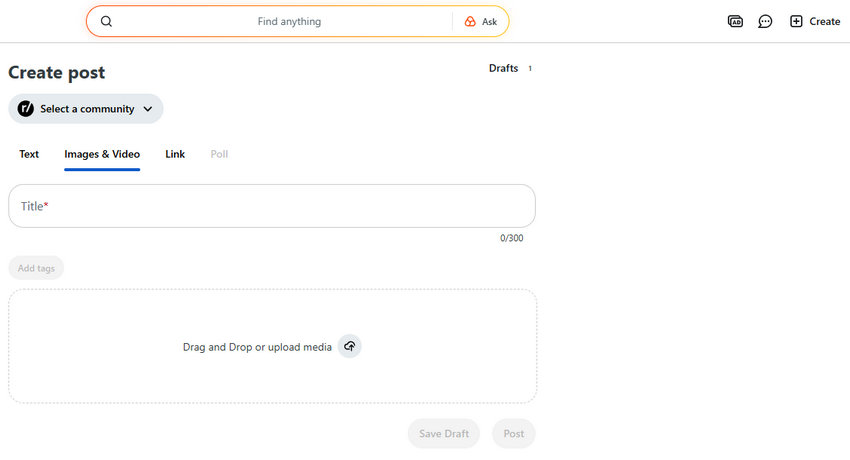The image size is (850, 460).
Task: Expand the community selector chevron arrow
Action: (x=148, y=109)
